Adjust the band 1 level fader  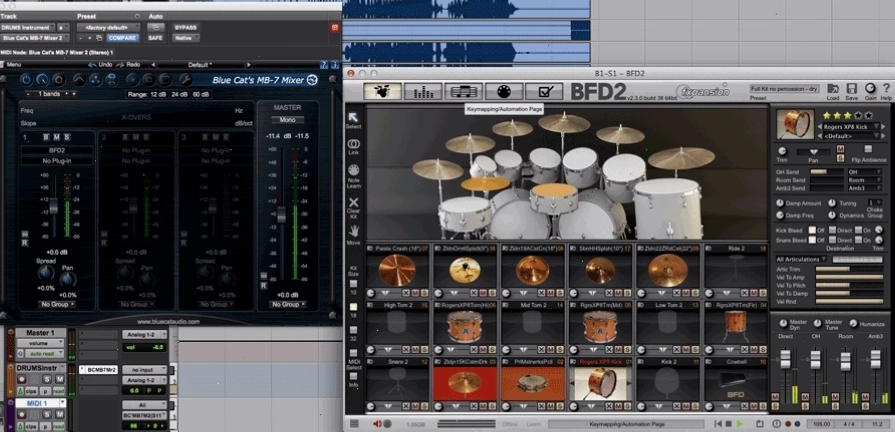(x=54, y=206)
